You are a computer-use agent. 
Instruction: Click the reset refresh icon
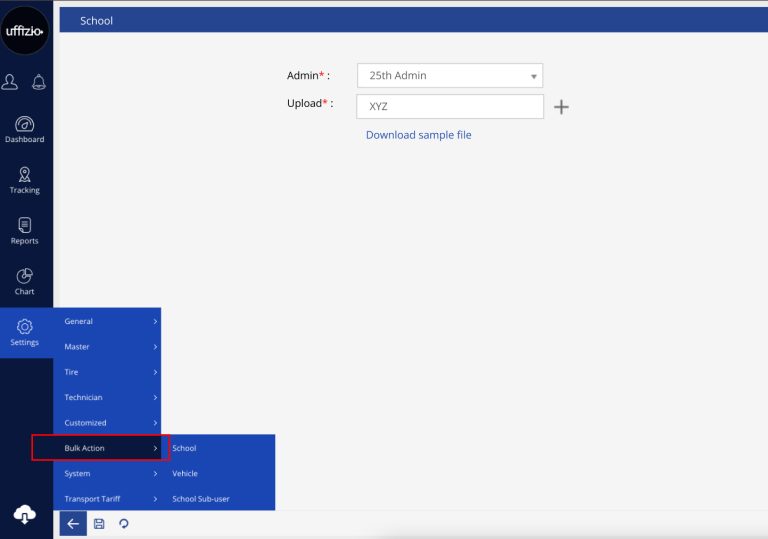(x=124, y=523)
